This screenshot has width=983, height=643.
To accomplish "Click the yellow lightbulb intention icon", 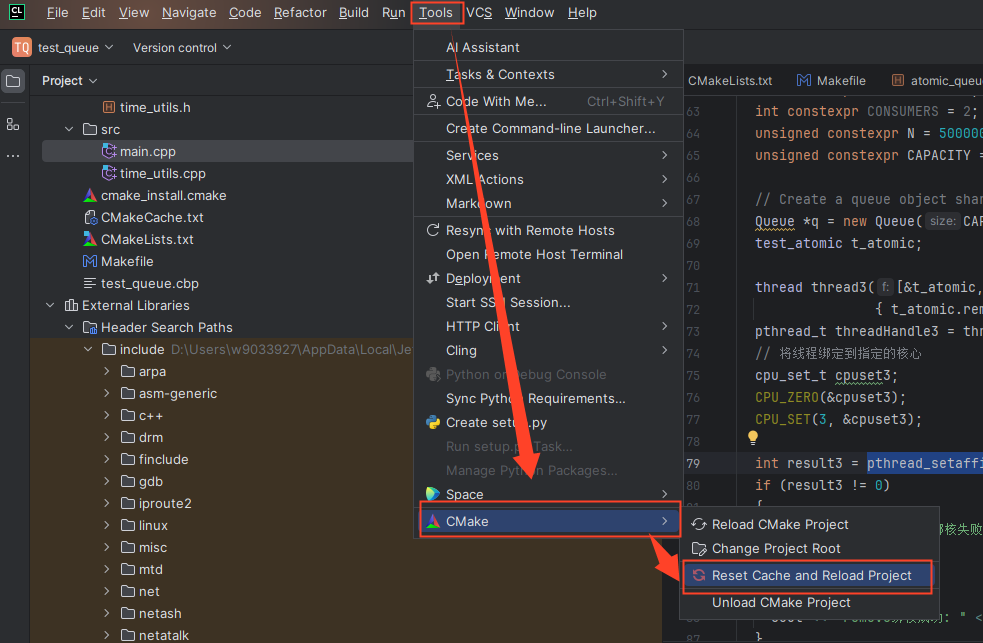I will [x=753, y=437].
